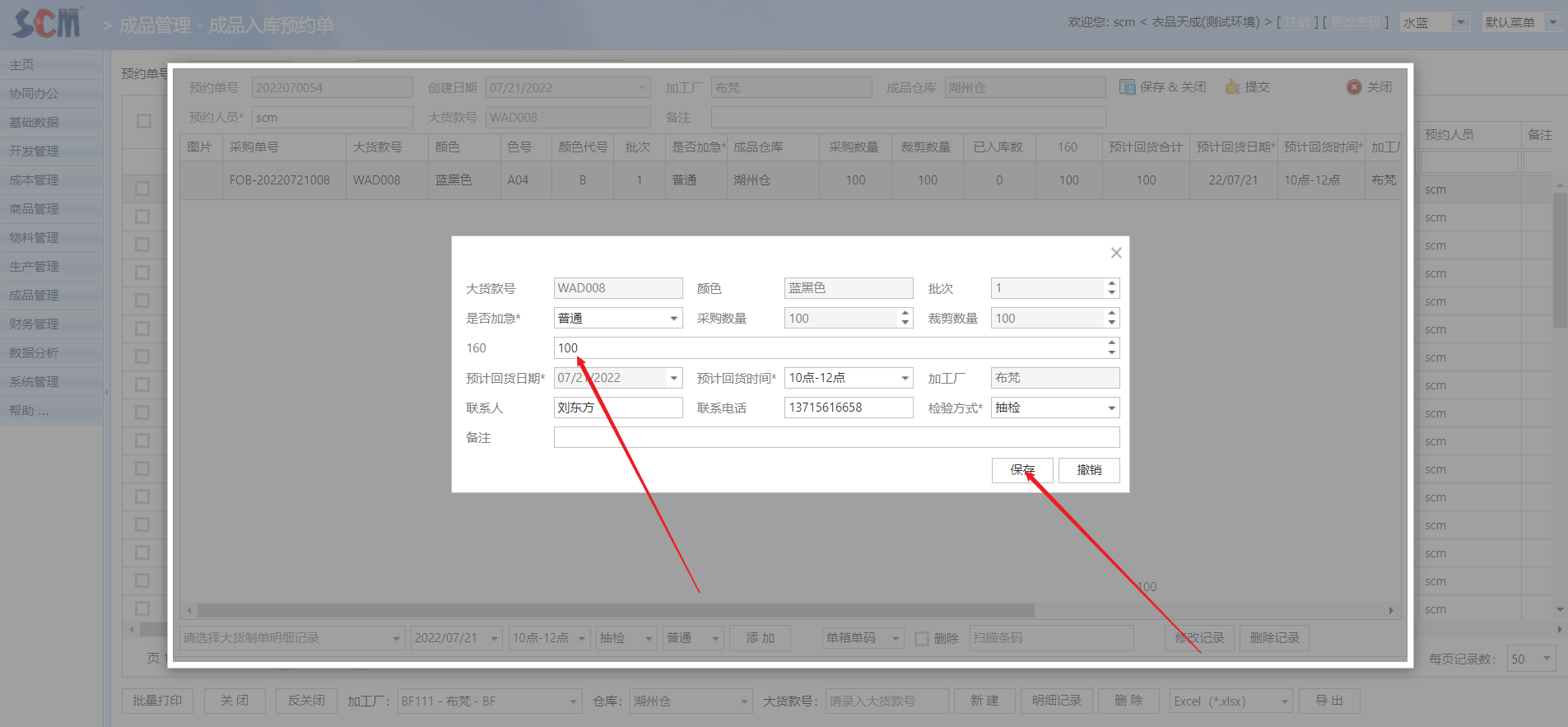Screen dimensions: 1568x727
Task: Open the 是否加急 dropdown
Action: pos(673,319)
